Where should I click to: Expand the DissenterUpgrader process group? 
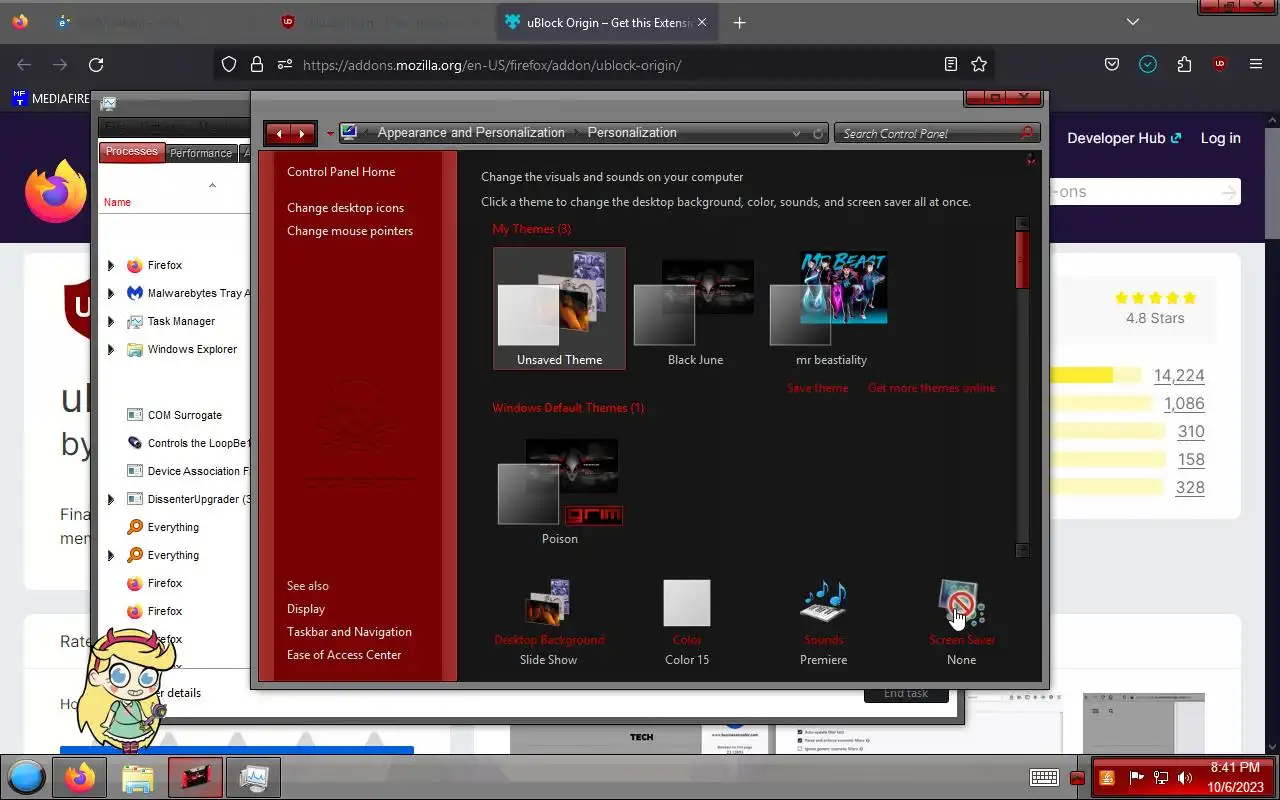pyautogui.click(x=111, y=499)
